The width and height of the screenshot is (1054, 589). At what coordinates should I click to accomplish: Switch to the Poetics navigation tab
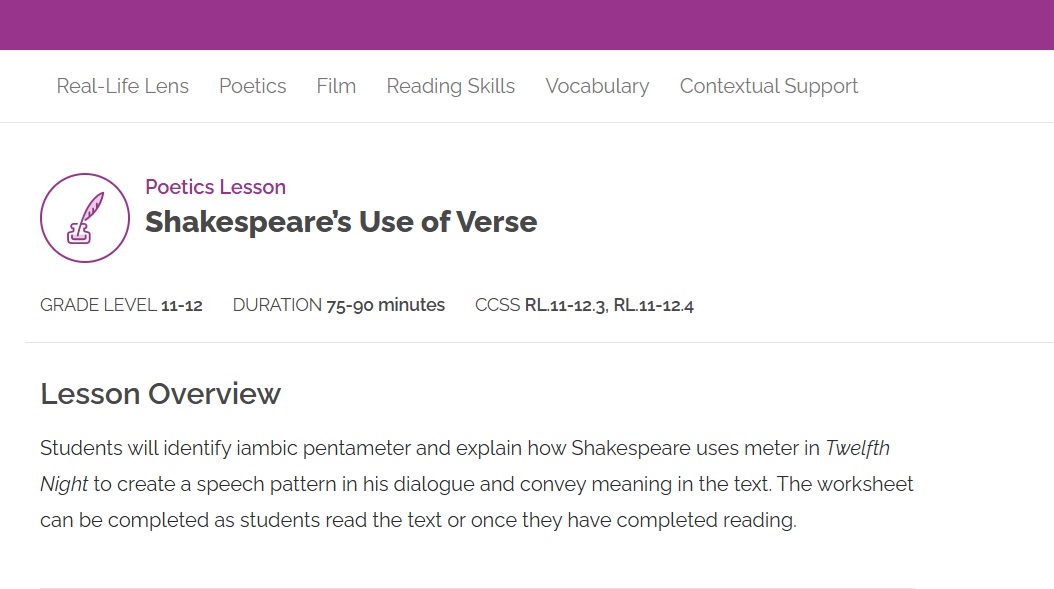tap(252, 86)
